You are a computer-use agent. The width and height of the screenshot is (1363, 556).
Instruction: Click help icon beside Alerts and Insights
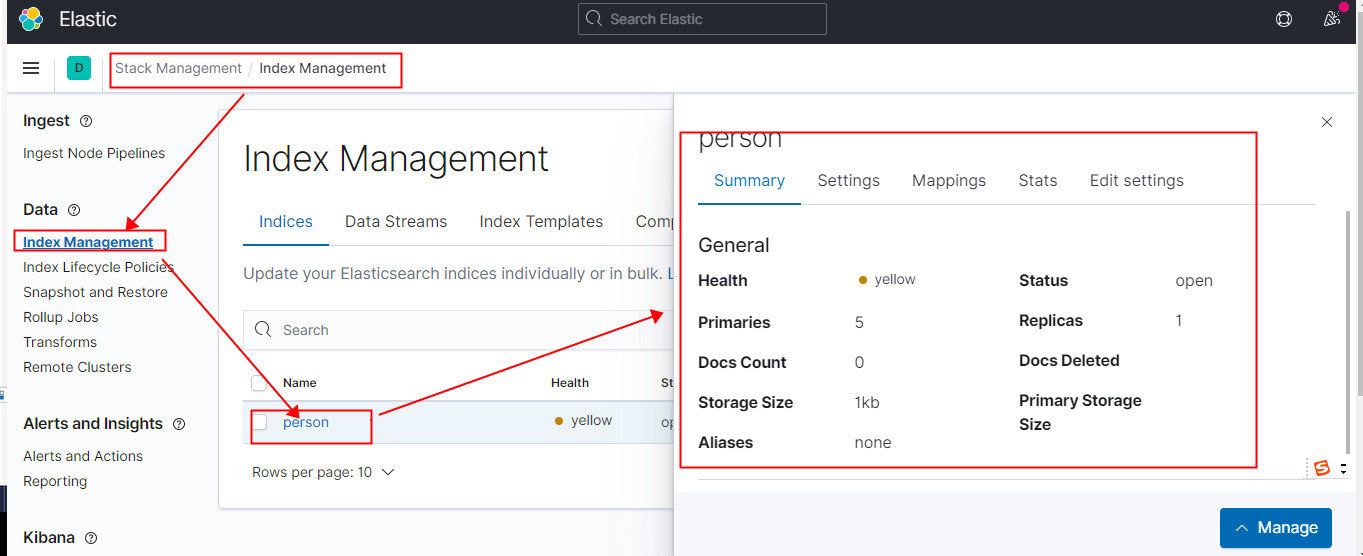179,424
